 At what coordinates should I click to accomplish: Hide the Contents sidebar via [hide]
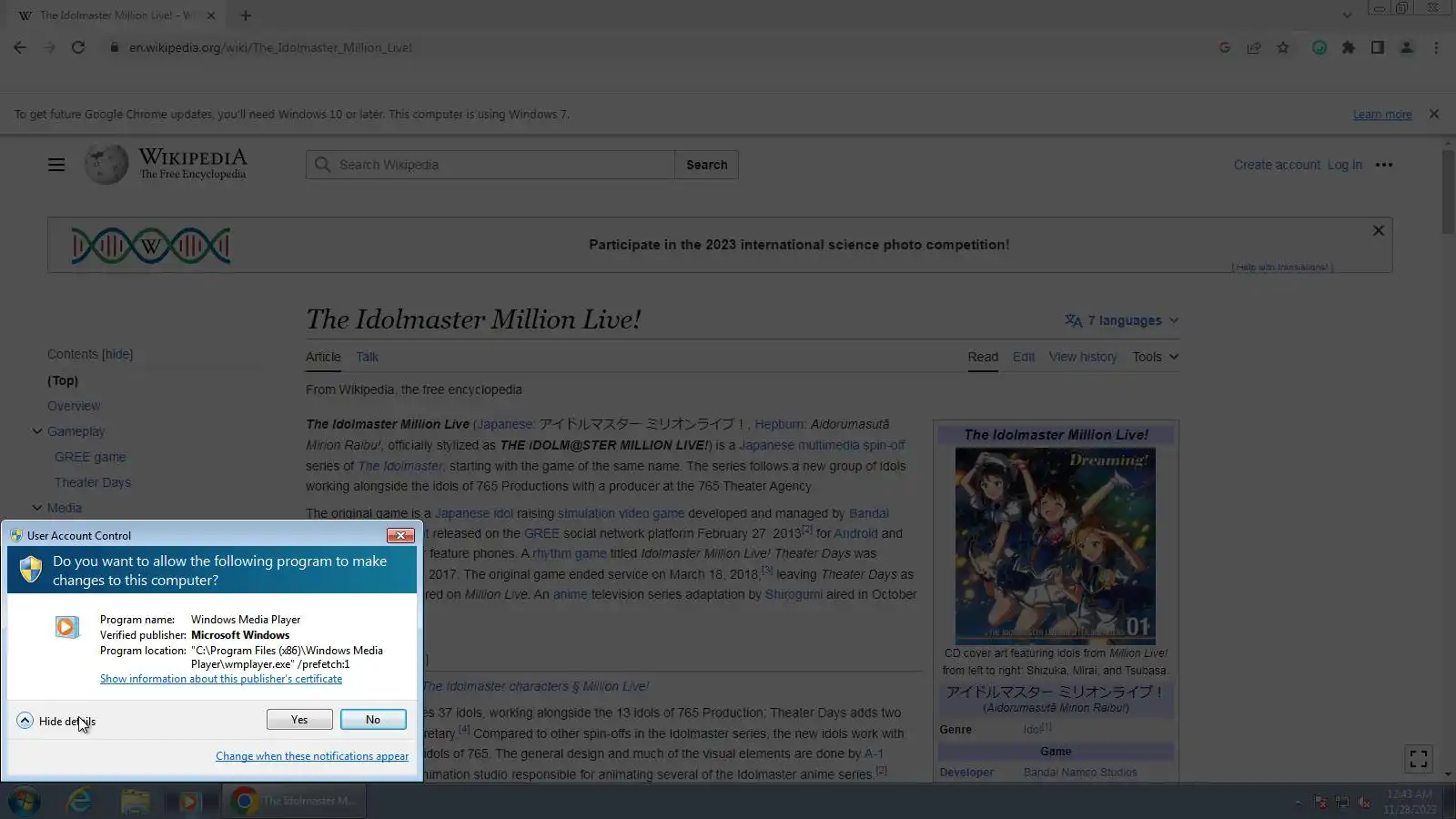pyautogui.click(x=117, y=354)
